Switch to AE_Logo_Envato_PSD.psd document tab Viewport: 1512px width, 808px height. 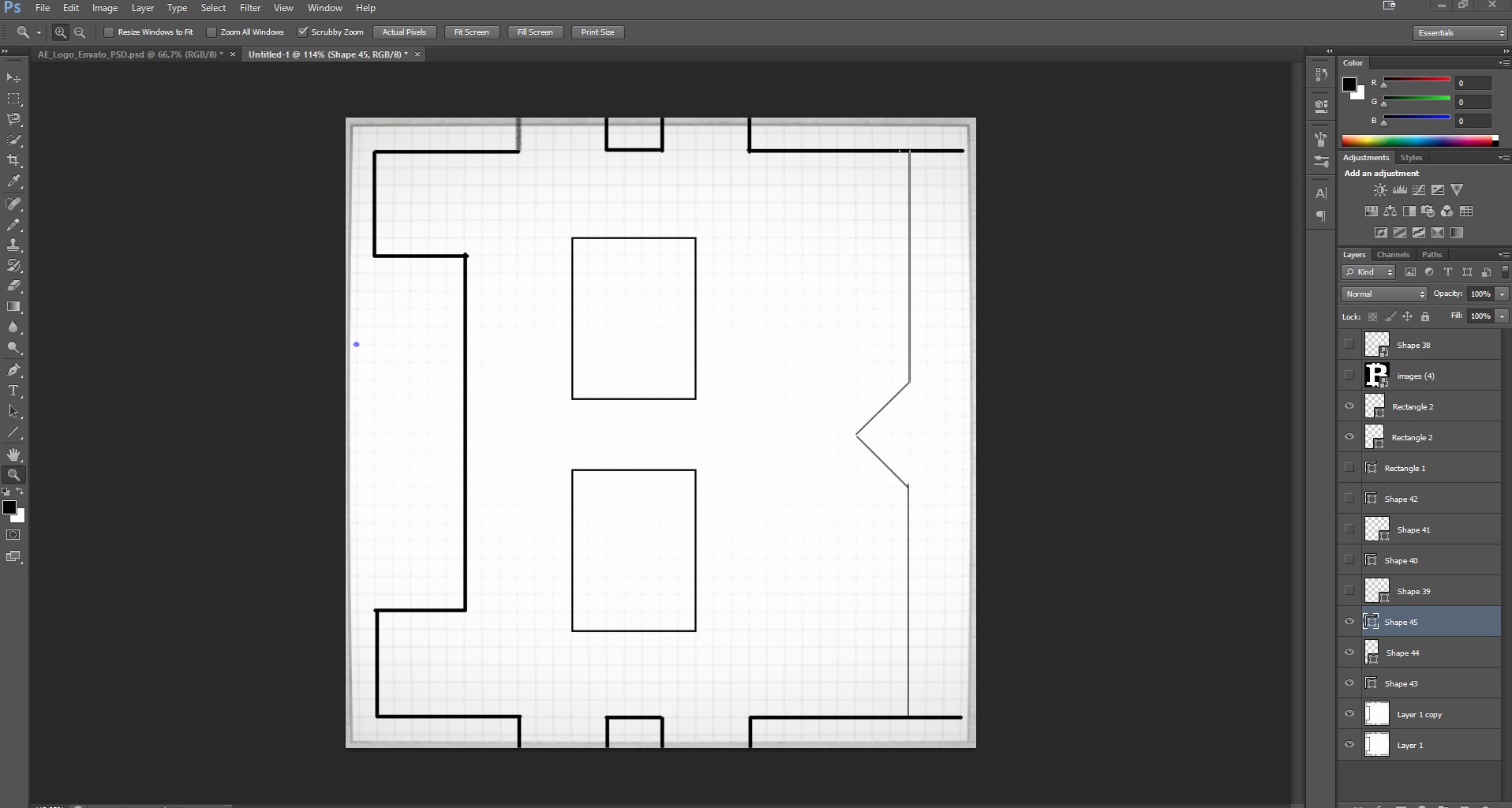[130, 54]
